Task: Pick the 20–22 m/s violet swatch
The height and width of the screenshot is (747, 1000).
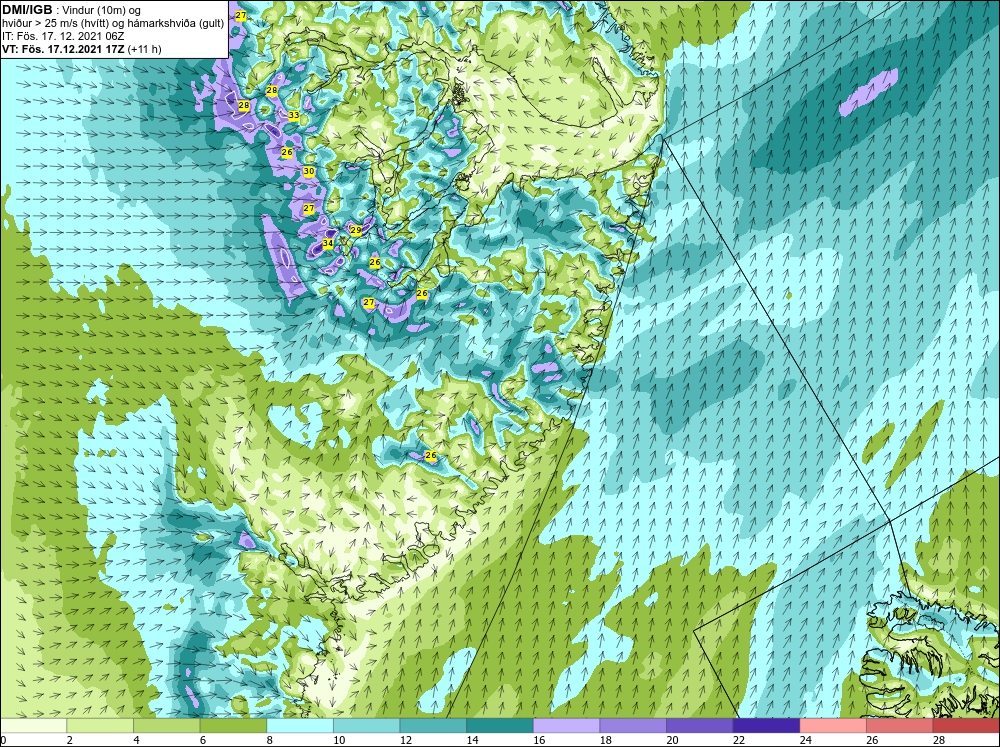Action: [x=700, y=725]
